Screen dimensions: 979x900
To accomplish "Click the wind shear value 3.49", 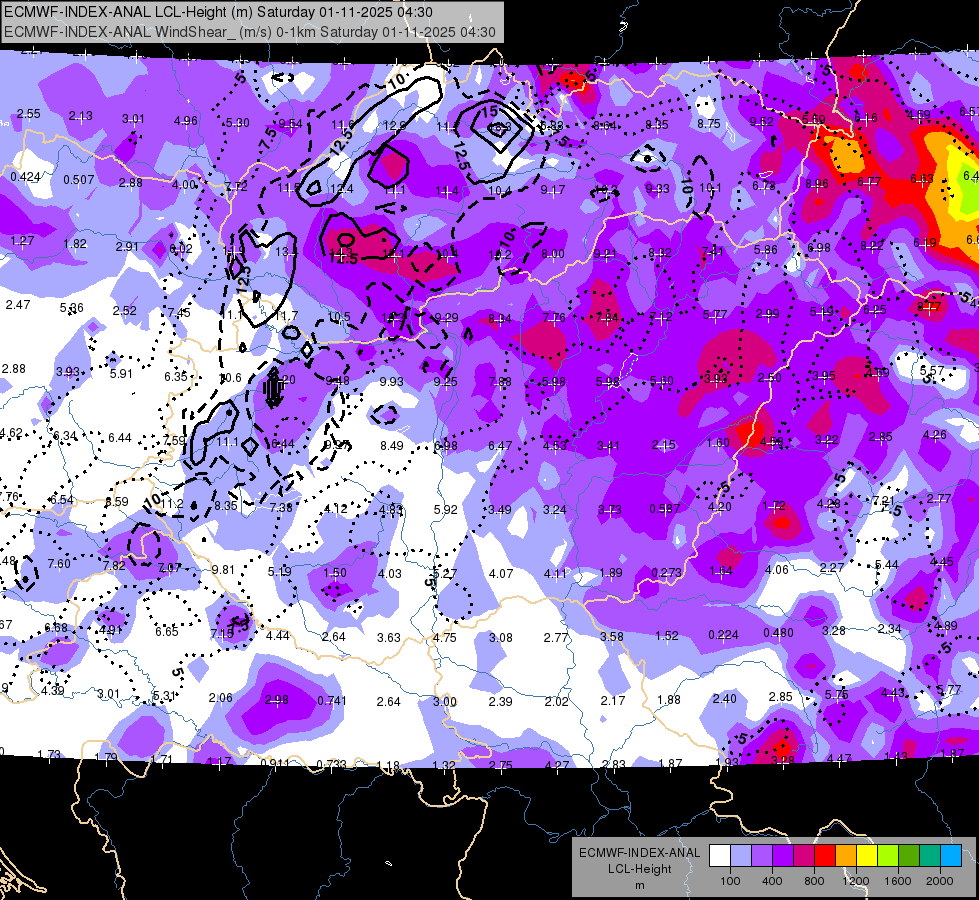I will pos(499,509).
